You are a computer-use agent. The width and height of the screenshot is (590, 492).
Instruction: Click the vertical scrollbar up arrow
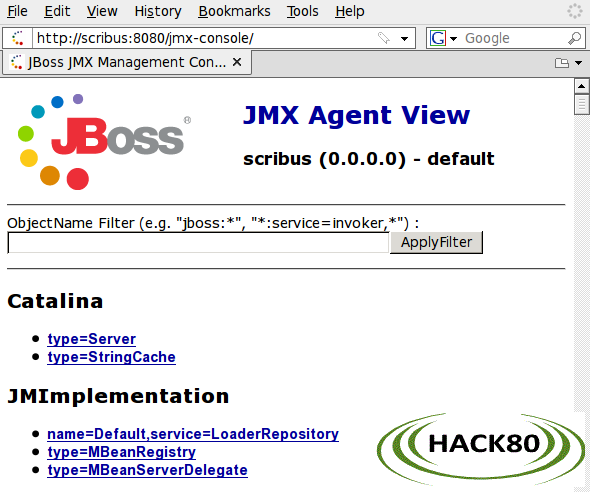(581, 86)
